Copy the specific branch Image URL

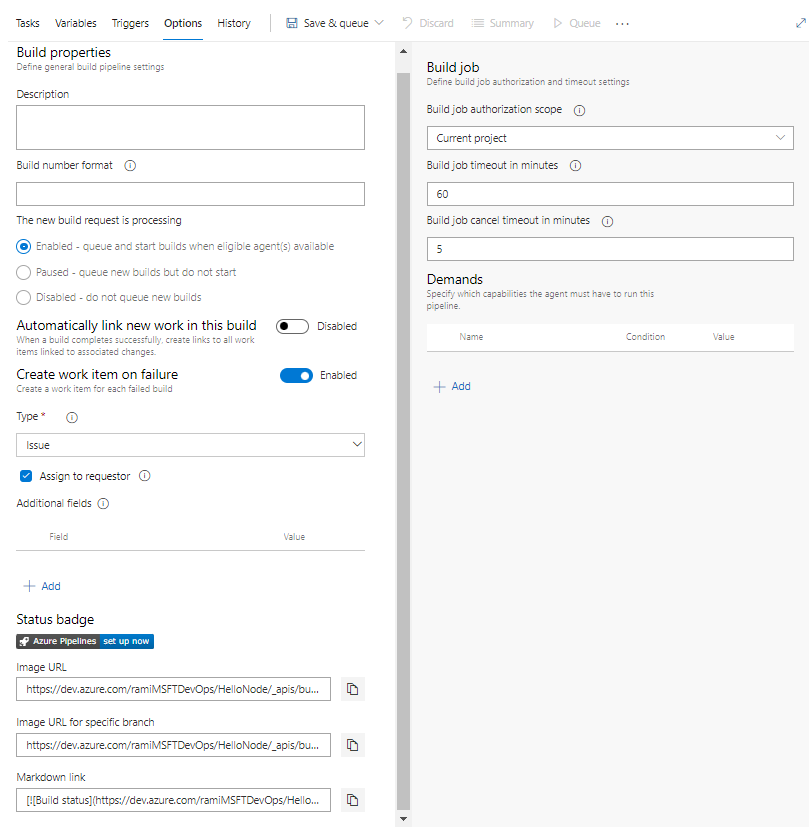[352, 745]
